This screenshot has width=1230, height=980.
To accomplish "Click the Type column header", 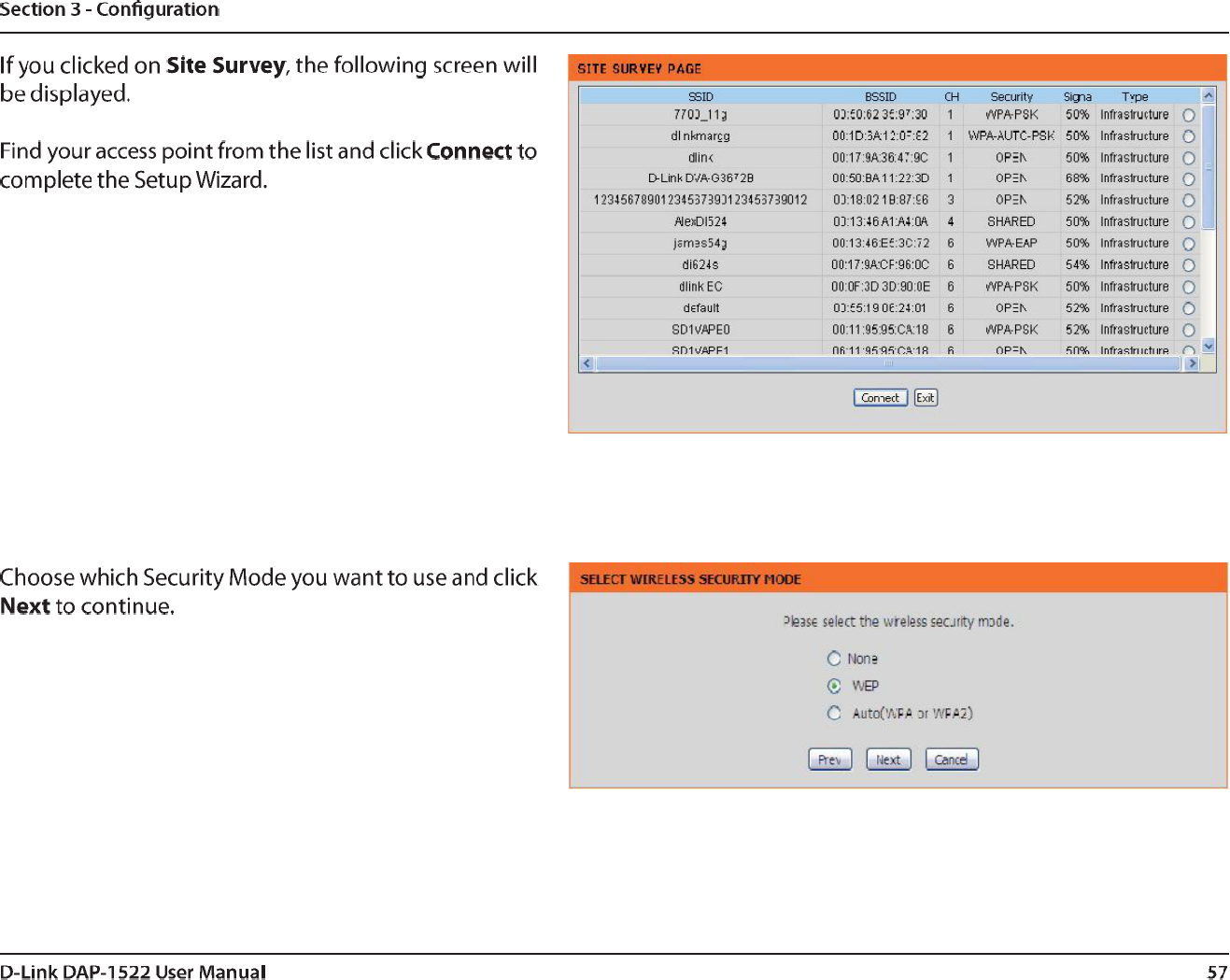I will point(1136,96).
